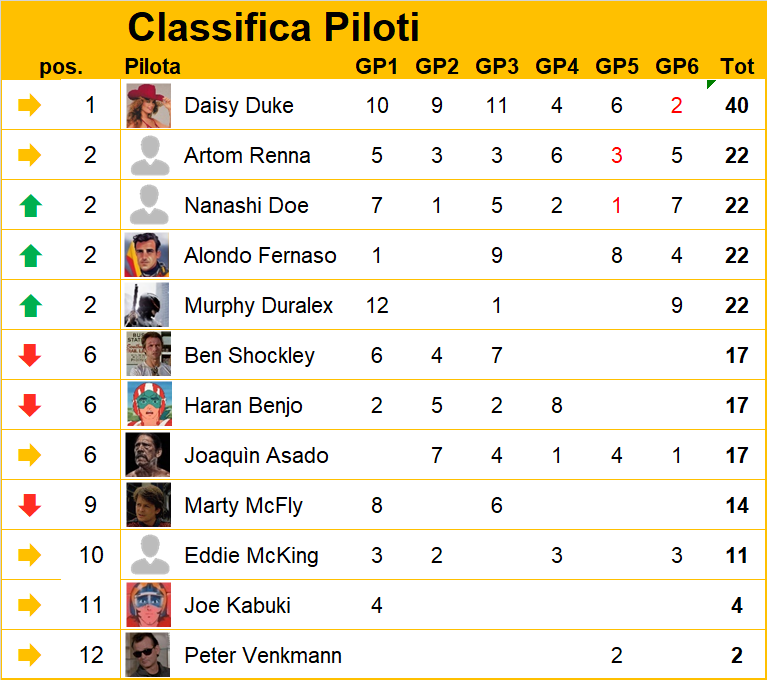This screenshot has height=680, width=767.
Task: Click Murphy Duralex's GP1 score of 12
Action: point(377,305)
